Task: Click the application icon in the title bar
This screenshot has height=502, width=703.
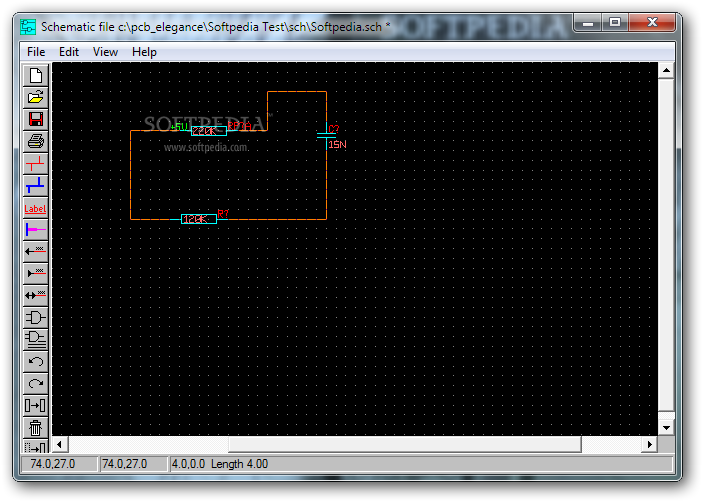Action: 28,27
